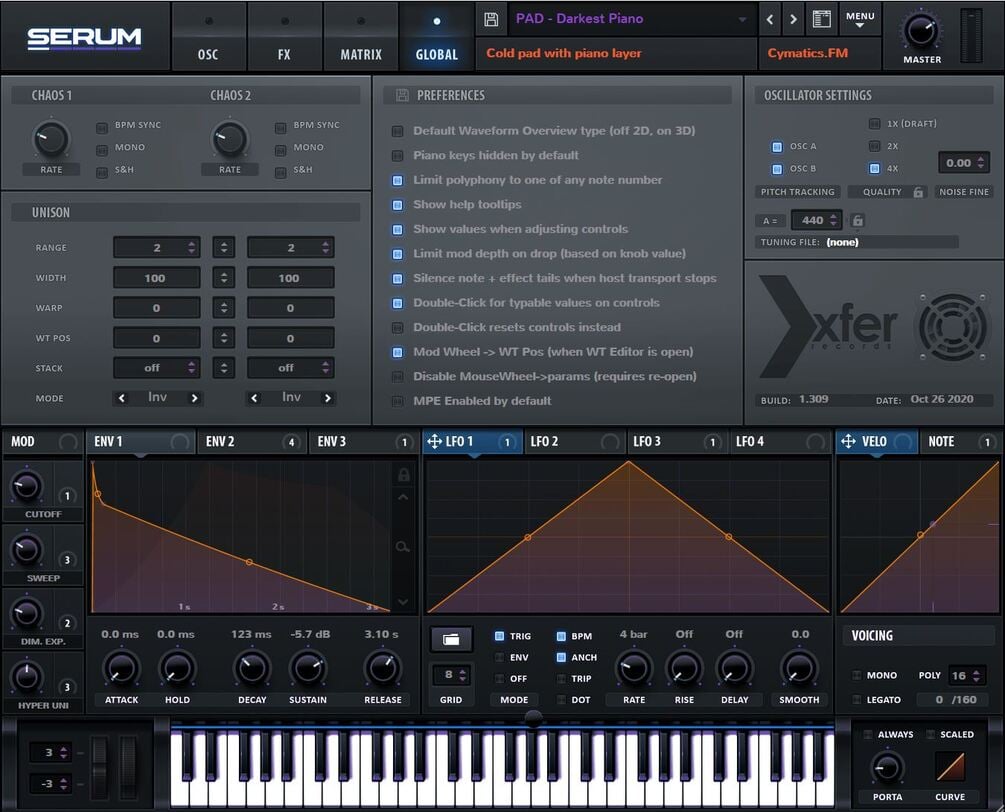
Task: Adjust the A= 440 tuning stepper
Action: [x=833, y=220]
